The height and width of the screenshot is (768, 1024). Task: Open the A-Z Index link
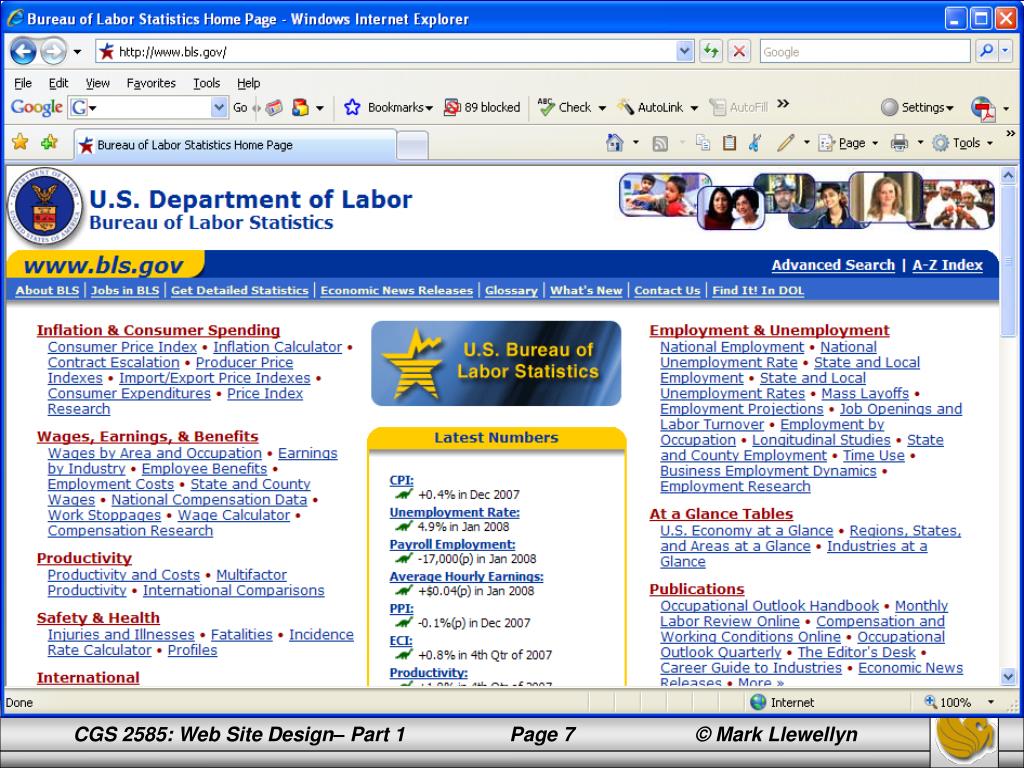[947, 265]
